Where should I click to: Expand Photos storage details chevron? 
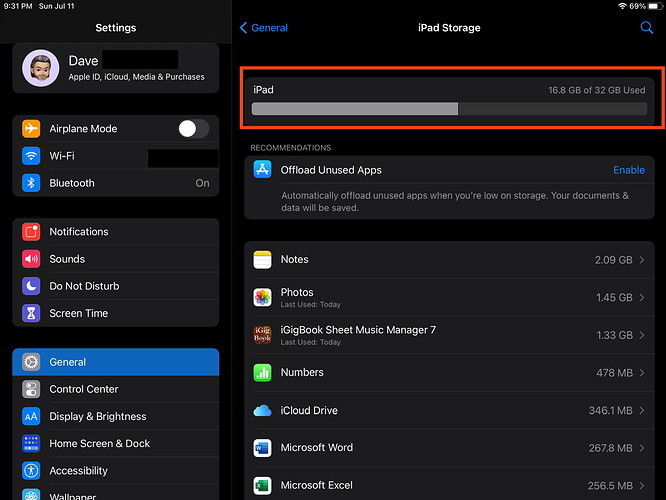pyautogui.click(x=642, y=297)
